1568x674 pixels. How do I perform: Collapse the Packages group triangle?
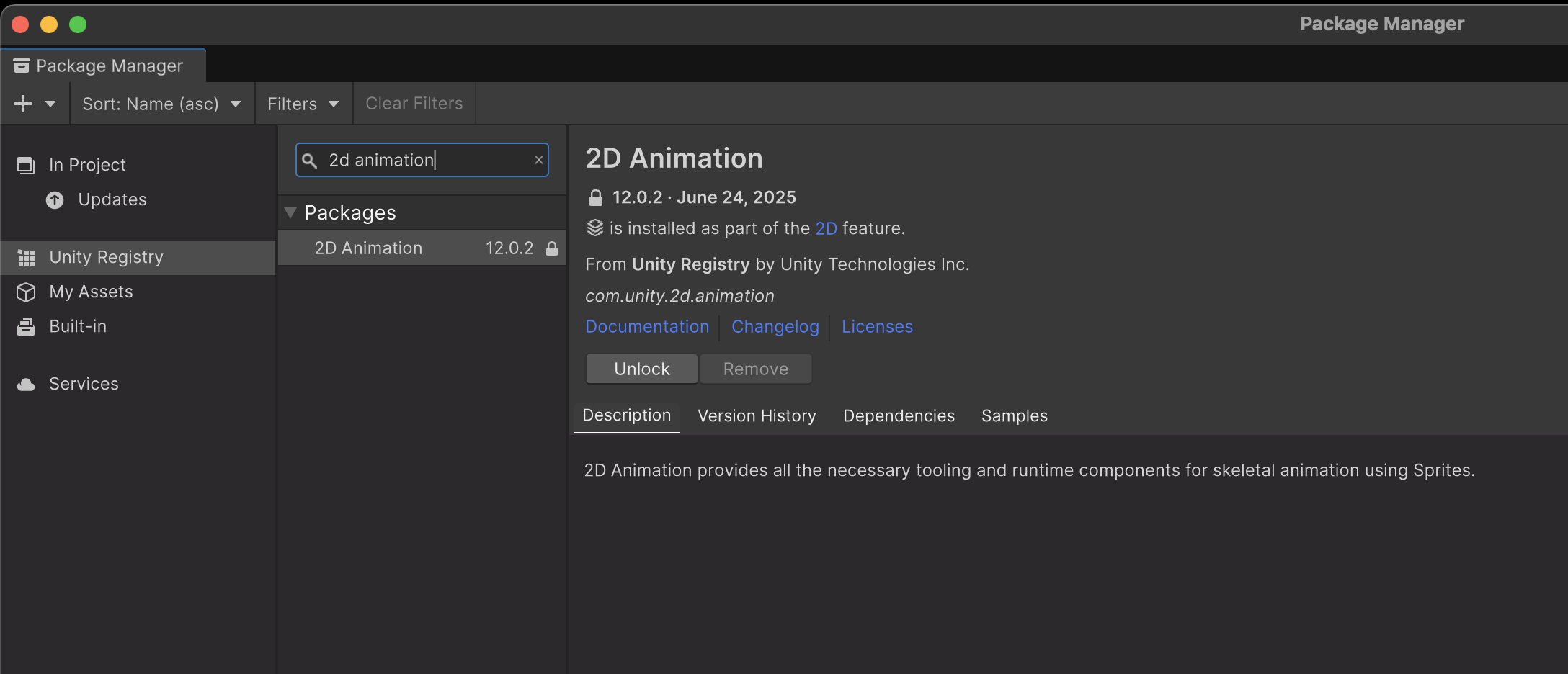[290, 212]
